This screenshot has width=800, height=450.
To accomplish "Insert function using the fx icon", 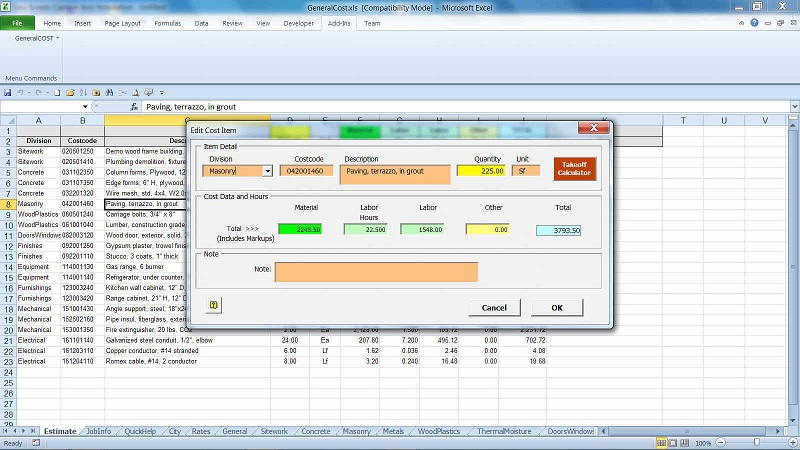I will coord(134,107).
